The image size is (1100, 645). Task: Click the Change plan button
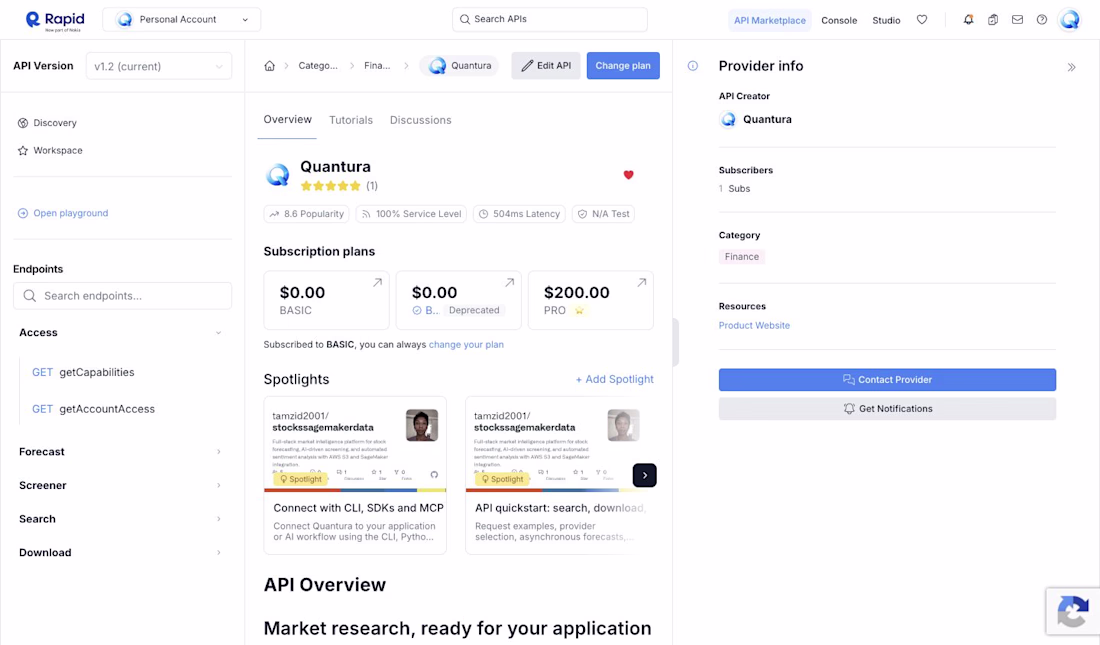623,66
